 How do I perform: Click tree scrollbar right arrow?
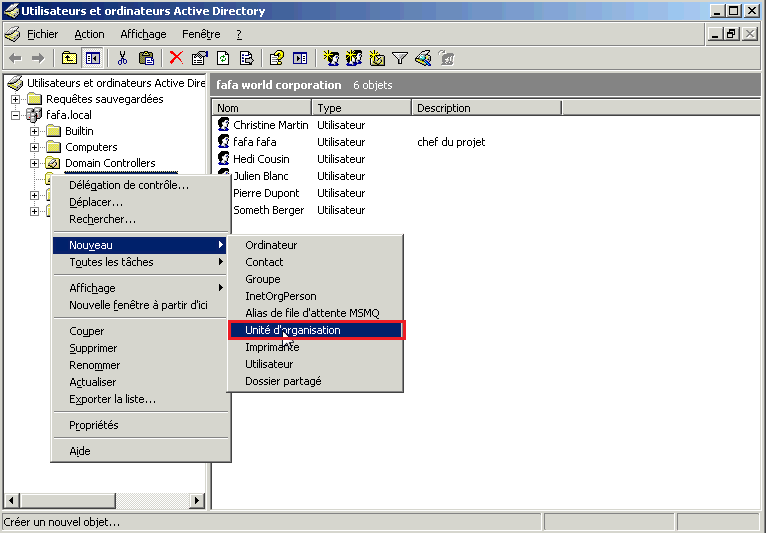197,500
